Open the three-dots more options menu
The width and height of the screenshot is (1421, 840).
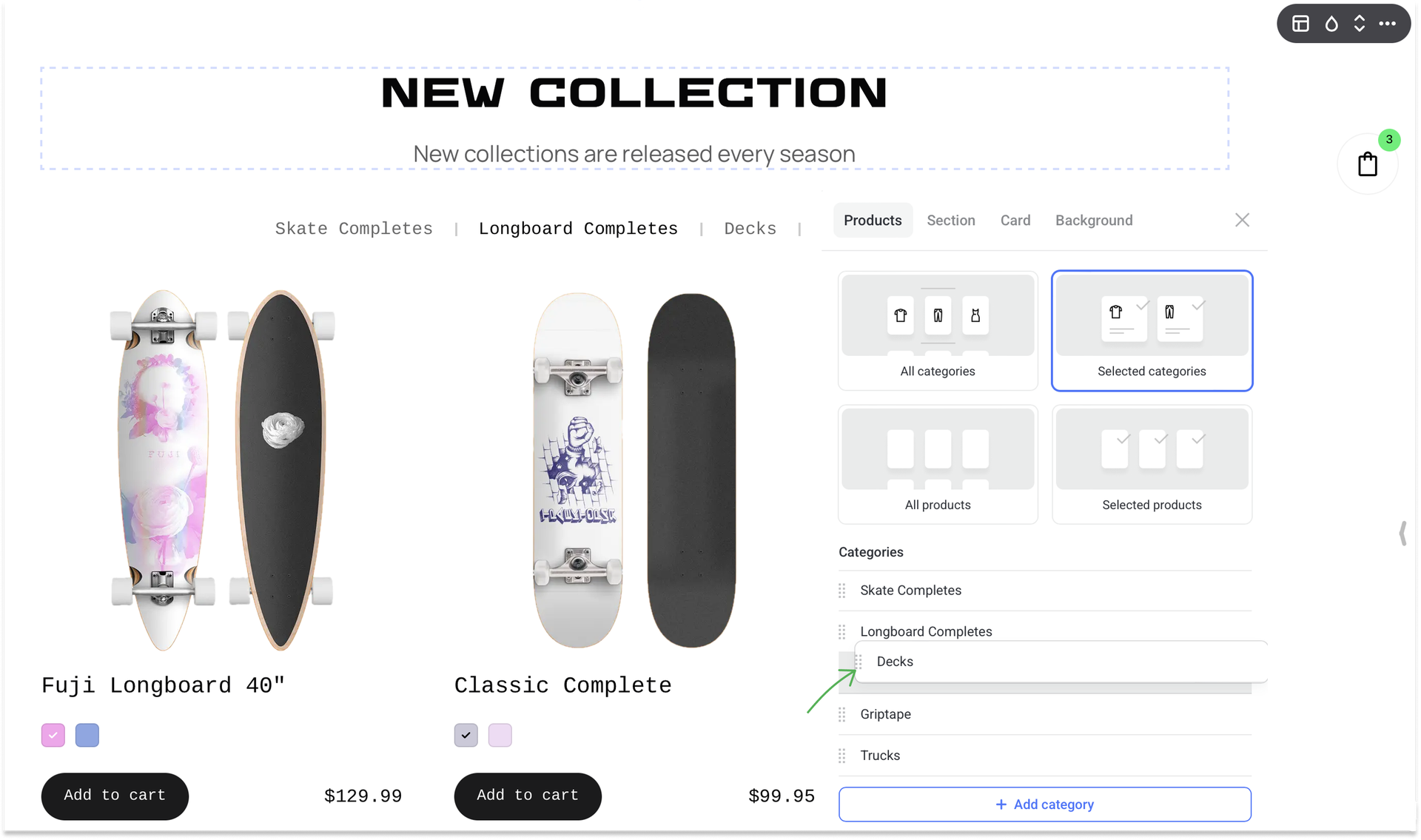(1388, 24)
